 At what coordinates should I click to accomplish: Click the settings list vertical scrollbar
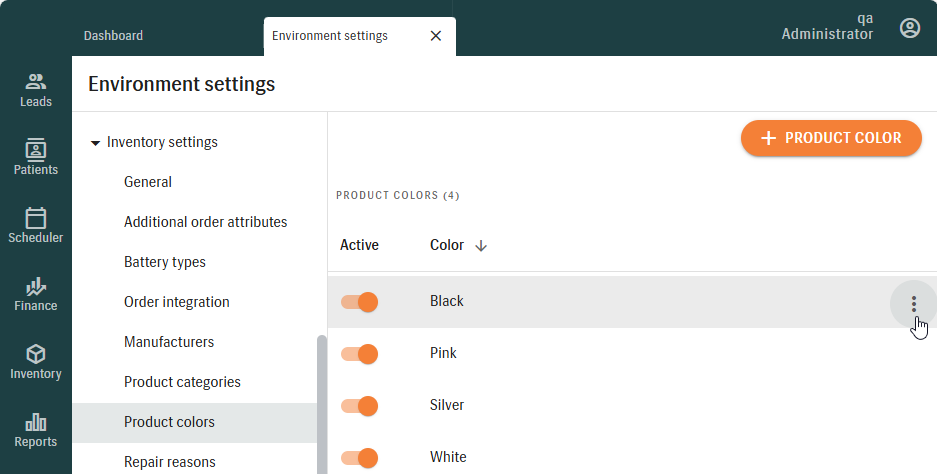coord(322,400)
